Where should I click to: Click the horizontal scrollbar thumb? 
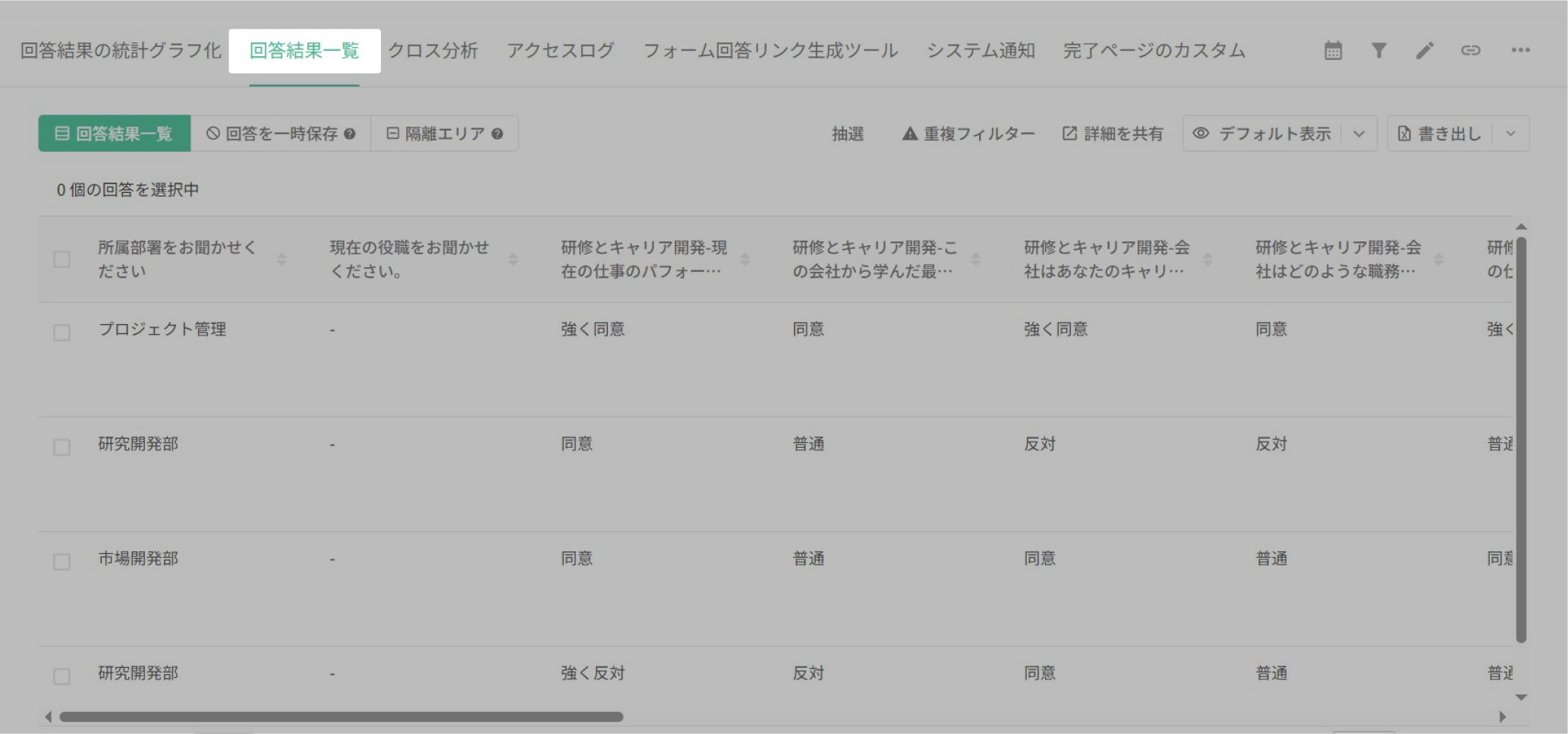[x=342, y=717]
